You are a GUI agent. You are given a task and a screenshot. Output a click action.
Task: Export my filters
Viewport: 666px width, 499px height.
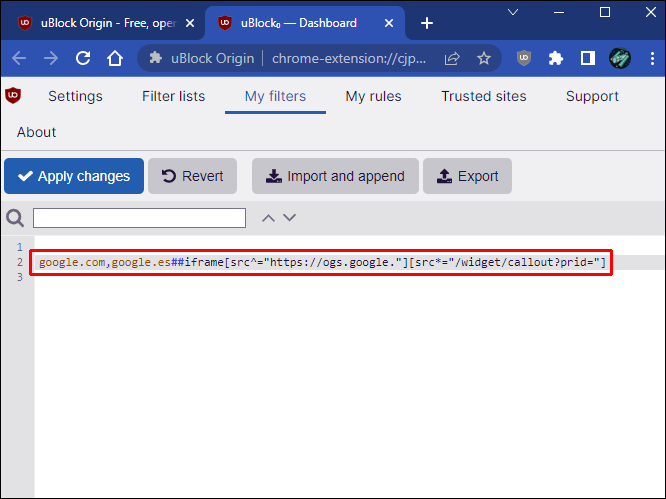pyautogui.click(x=467, y=176)
